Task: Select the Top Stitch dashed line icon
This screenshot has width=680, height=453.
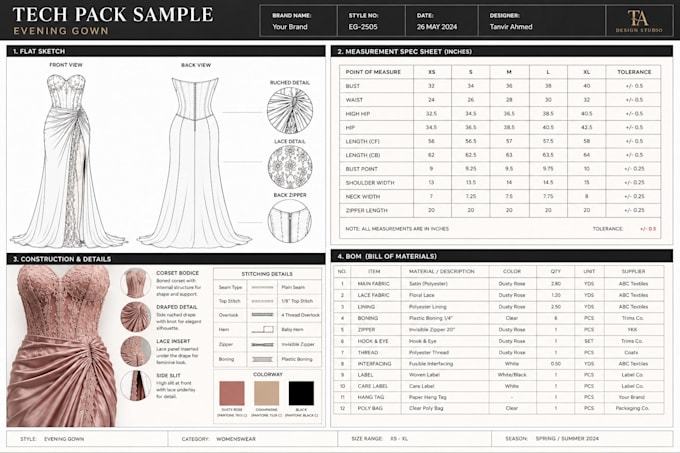Action: (262, 301)
